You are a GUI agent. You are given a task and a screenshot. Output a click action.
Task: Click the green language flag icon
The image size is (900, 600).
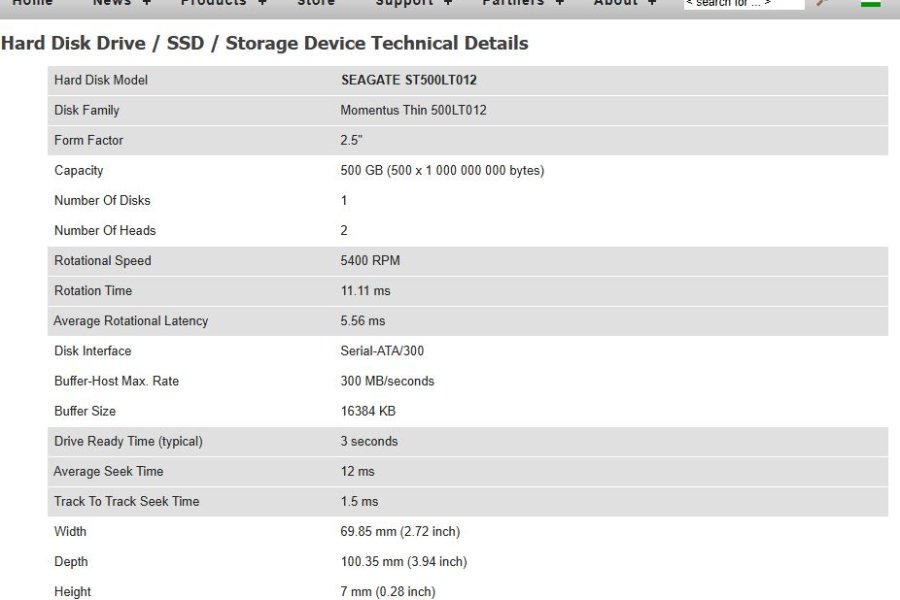[871, 3]
